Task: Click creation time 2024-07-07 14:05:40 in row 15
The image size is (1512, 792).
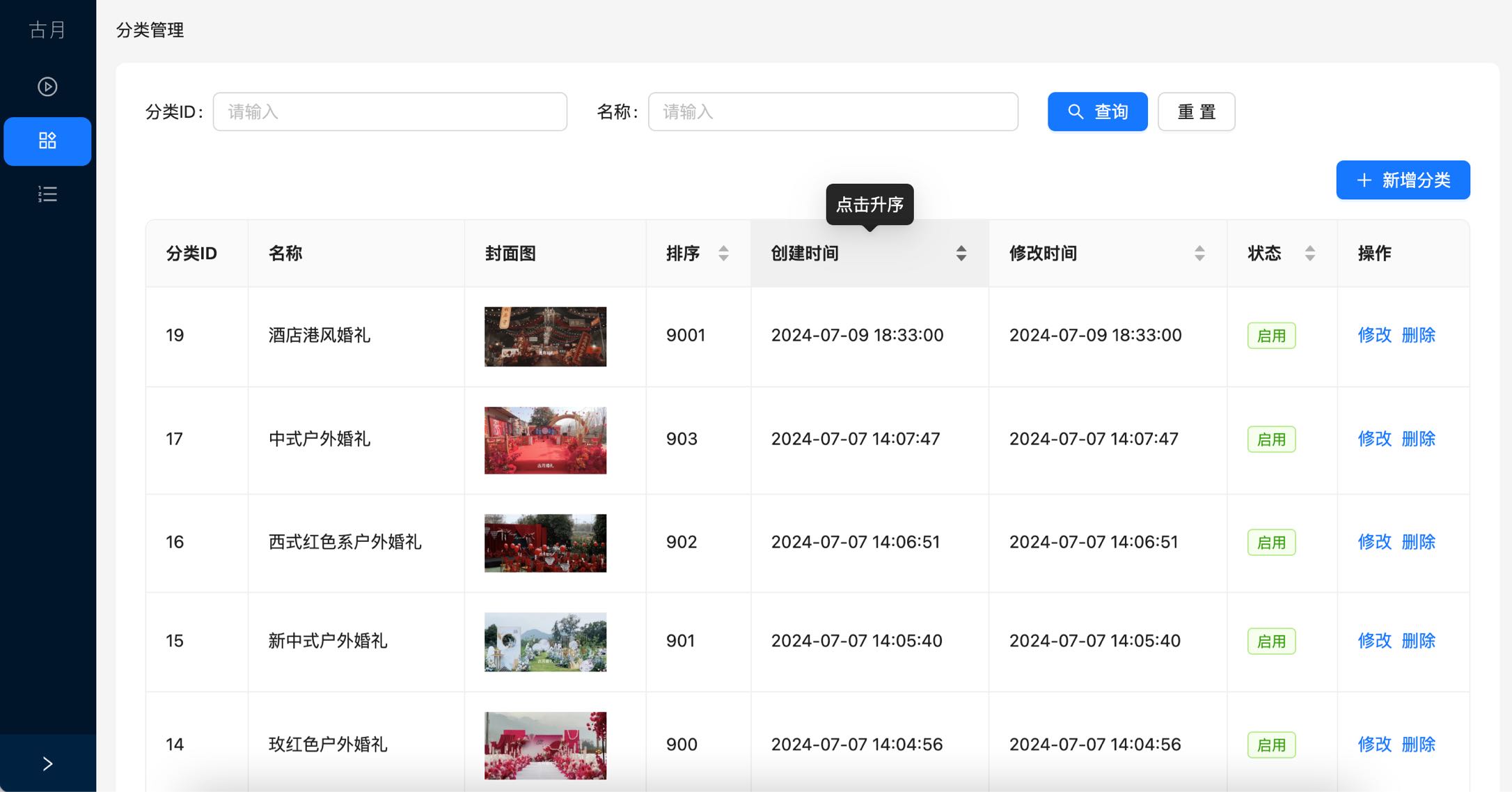Action: click(x=857, y=641)
